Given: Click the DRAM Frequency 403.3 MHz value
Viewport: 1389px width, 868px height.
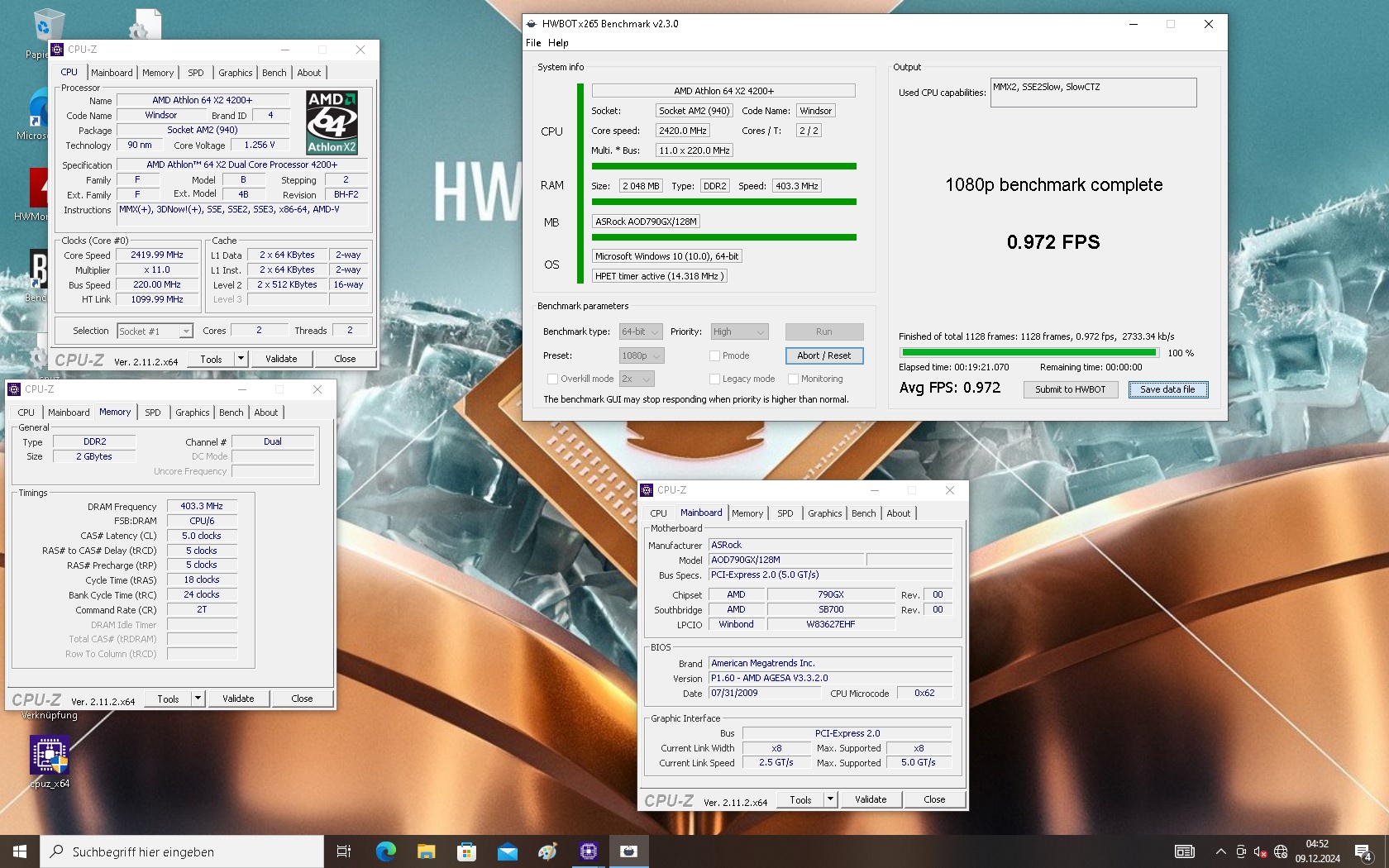Looking at the screenshot, I should click(x=202, y=506).
